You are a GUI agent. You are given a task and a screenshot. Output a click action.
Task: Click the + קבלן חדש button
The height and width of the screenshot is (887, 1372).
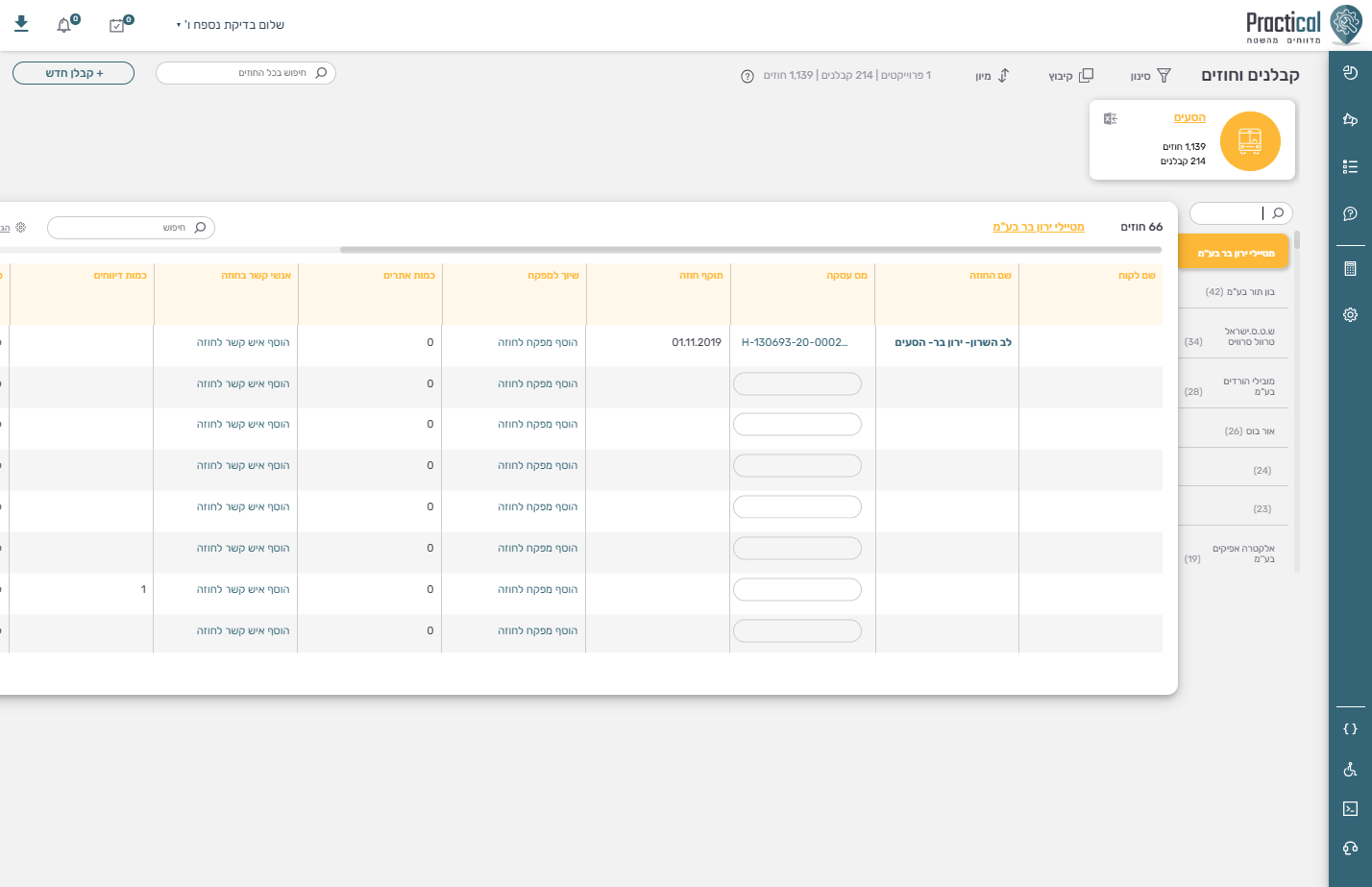74,73
